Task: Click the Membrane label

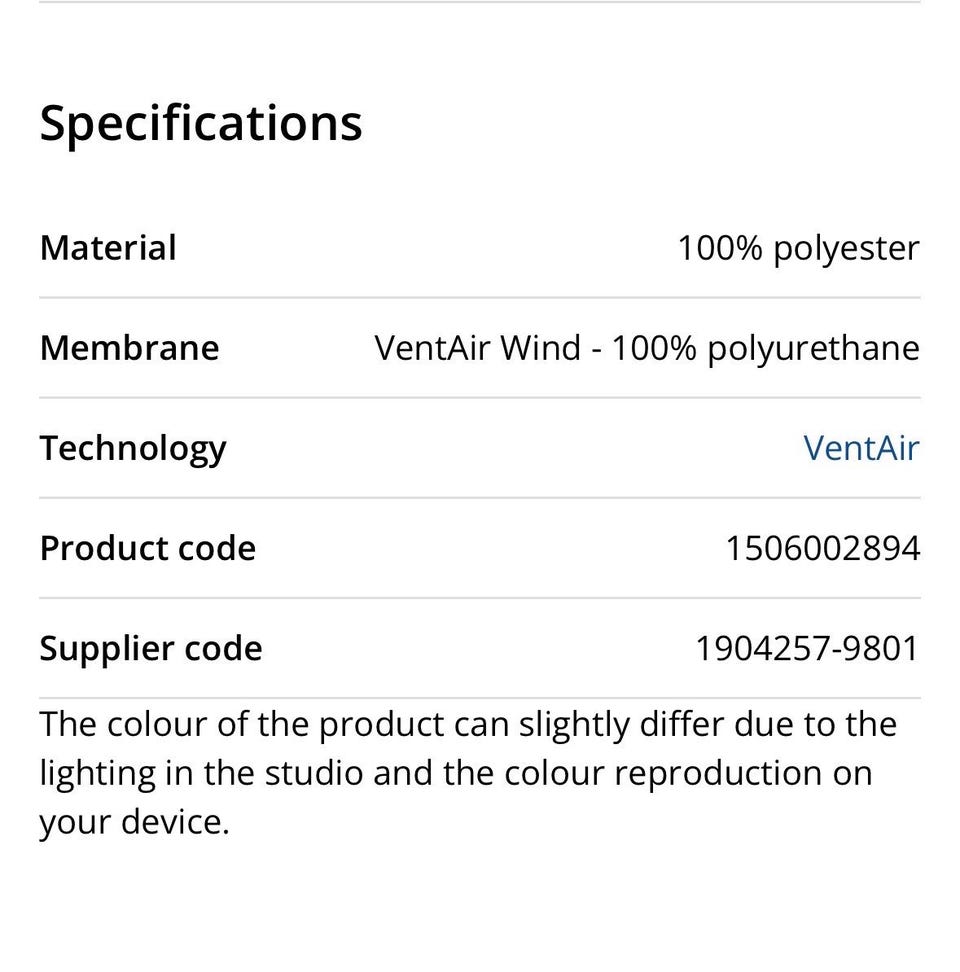Action: point(130,347)
